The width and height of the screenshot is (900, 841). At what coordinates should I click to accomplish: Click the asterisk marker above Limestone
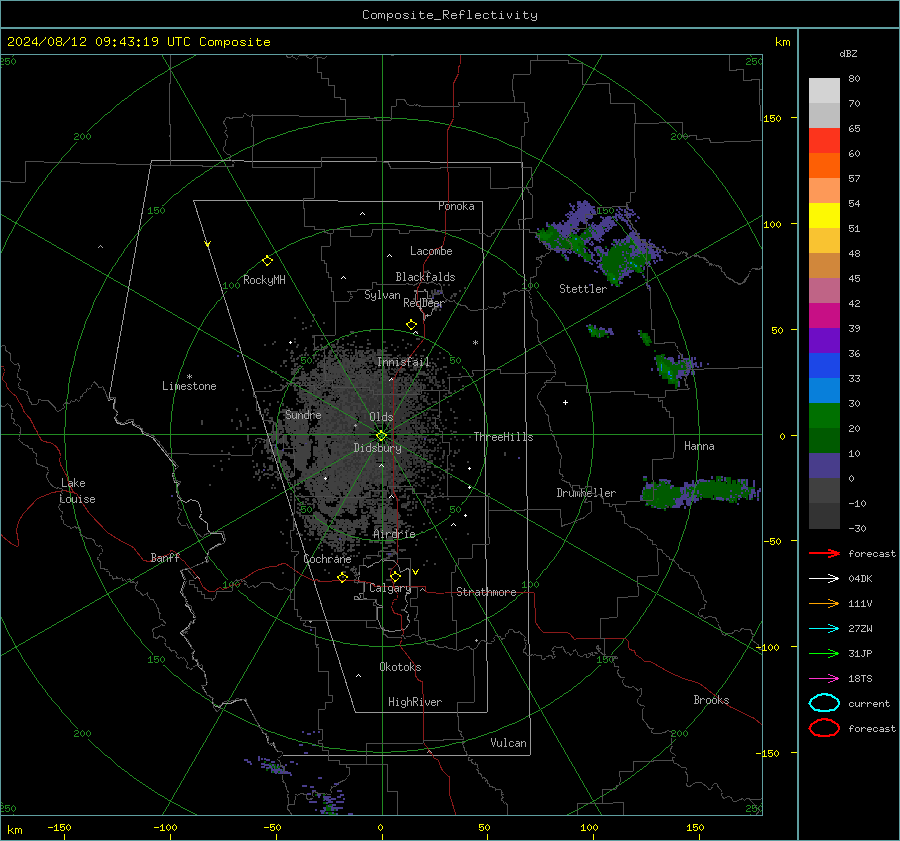[x=189, y=377]
